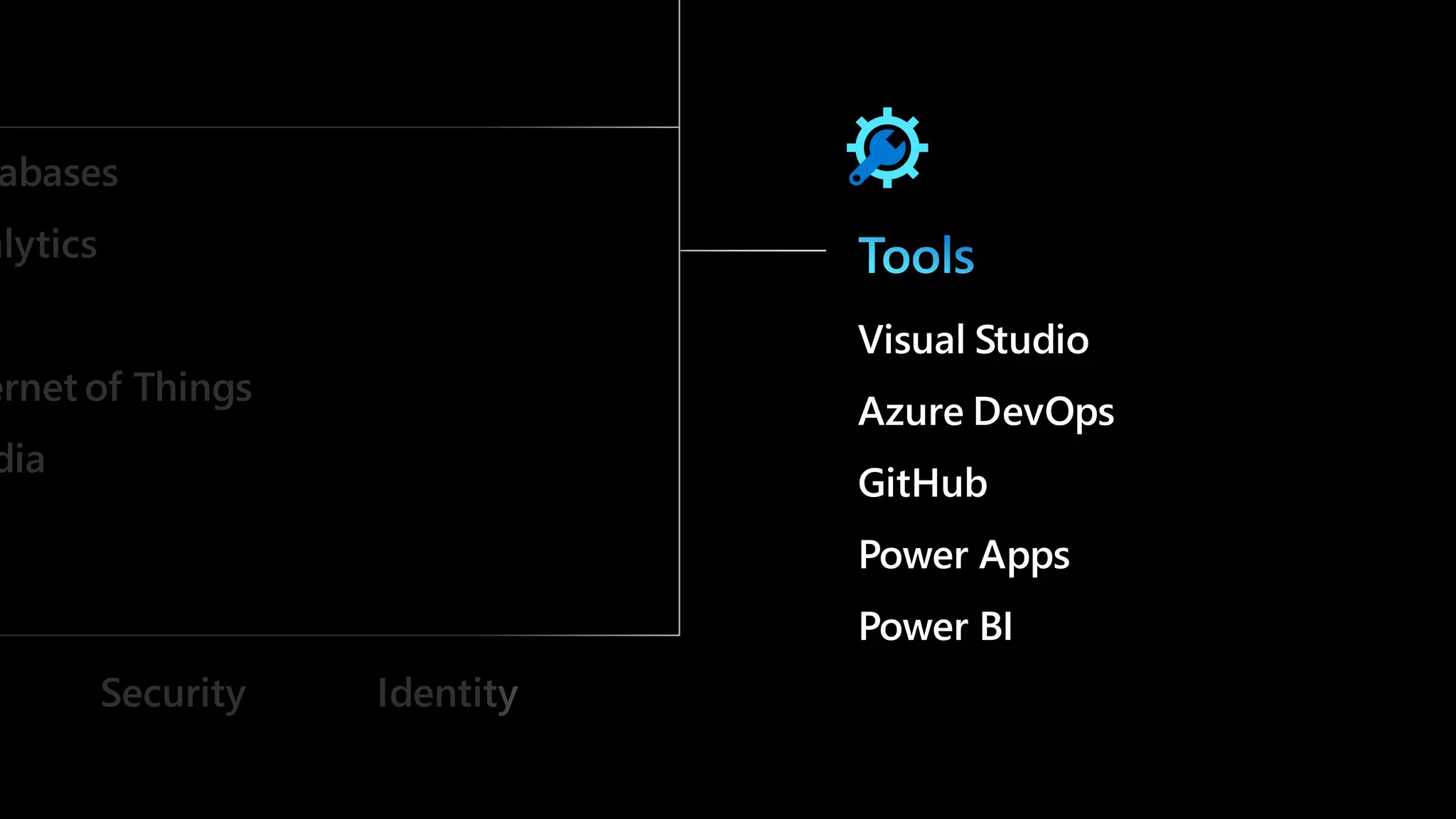Select the blue Tools heading
The height and width of the screenshot is (819, 1456).
(916, 256)
